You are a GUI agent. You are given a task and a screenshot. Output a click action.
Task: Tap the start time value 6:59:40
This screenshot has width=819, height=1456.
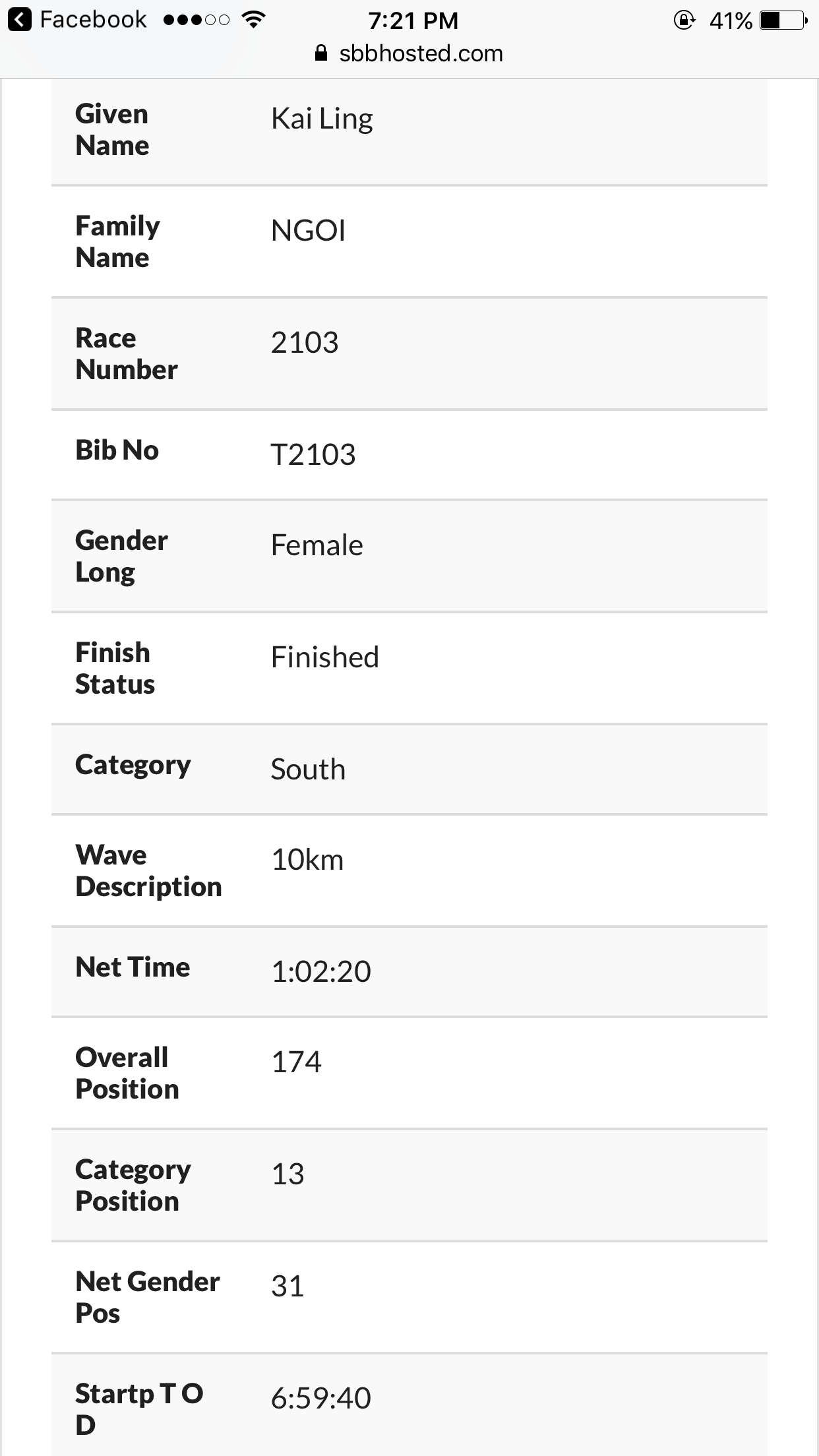321,1398
